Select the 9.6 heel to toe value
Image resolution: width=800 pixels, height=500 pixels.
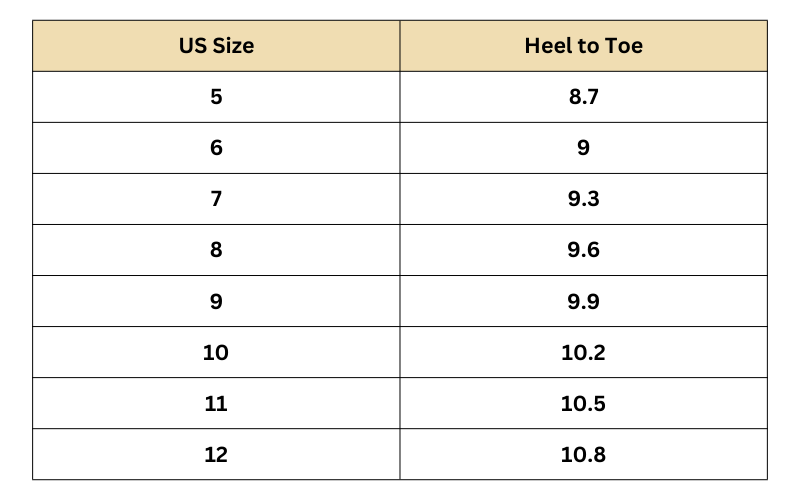583,250
